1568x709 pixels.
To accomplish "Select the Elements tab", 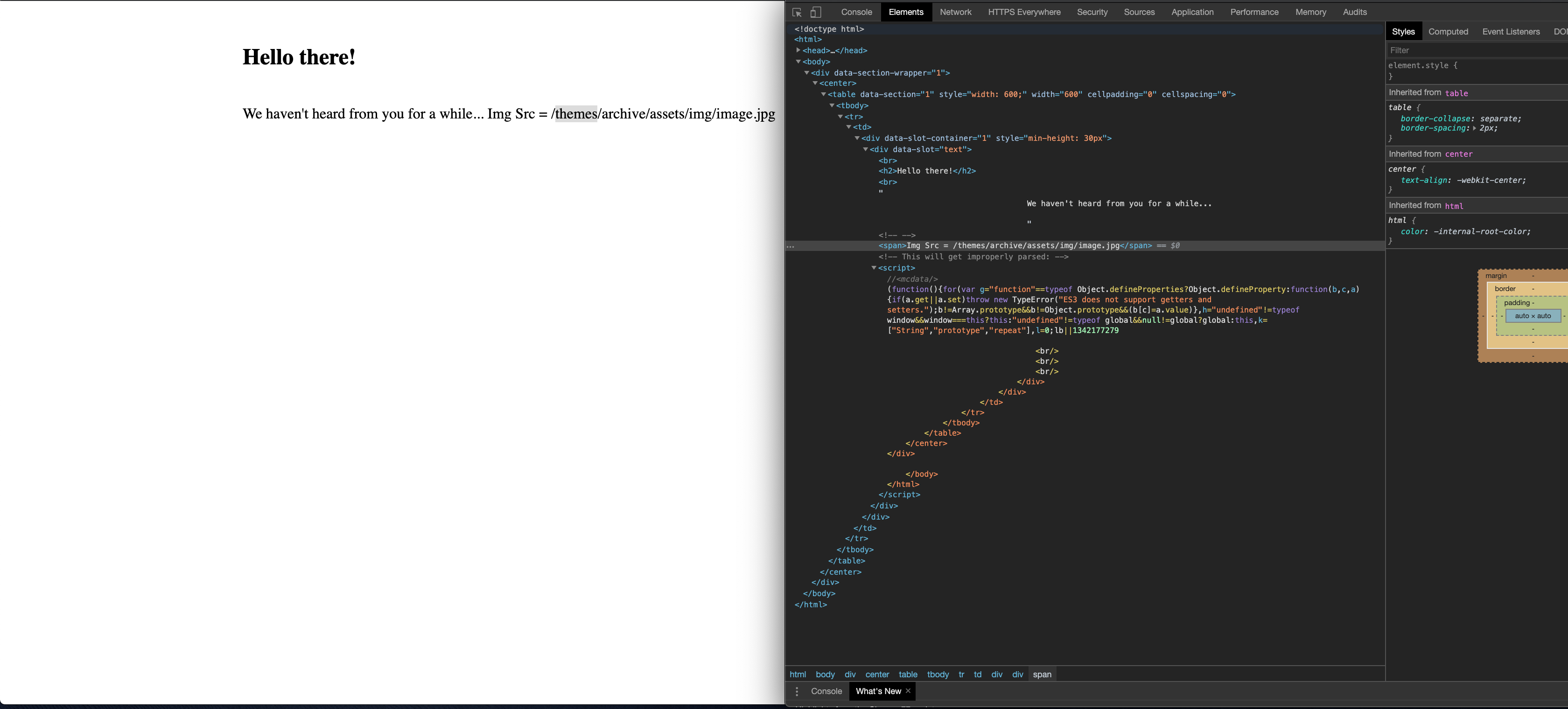I will [906, 12].
